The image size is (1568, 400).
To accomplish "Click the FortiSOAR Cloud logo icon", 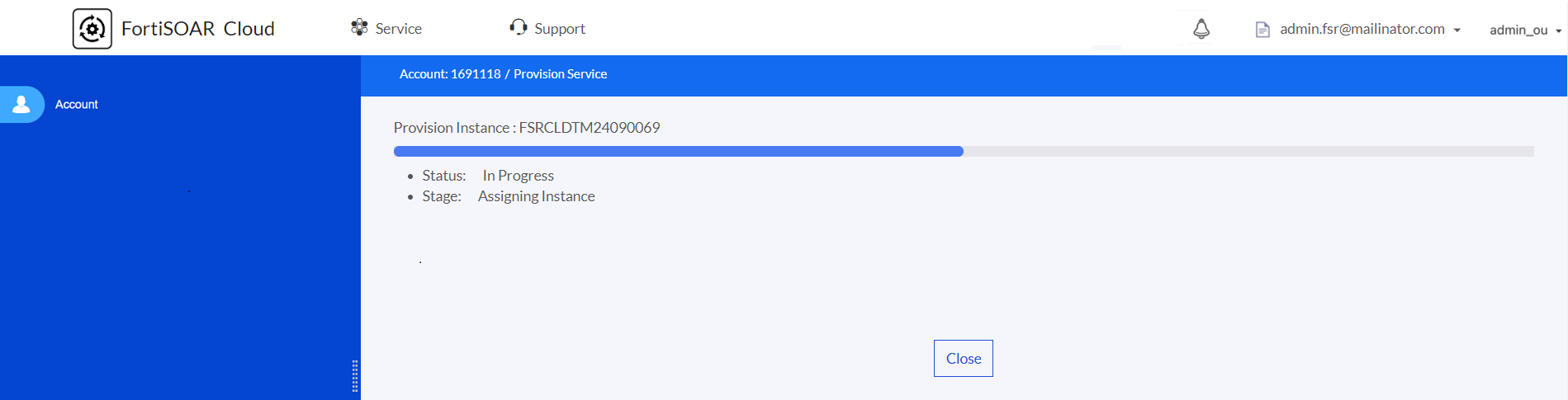I will coord(92,29).
